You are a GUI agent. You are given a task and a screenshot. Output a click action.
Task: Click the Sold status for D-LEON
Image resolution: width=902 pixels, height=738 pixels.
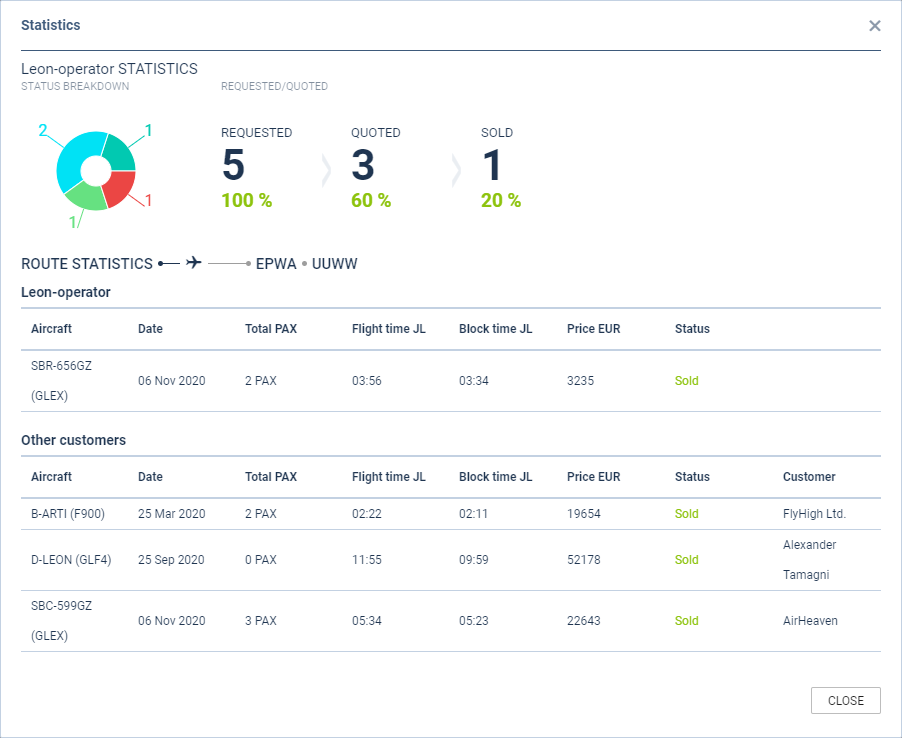tap(686, 560)
